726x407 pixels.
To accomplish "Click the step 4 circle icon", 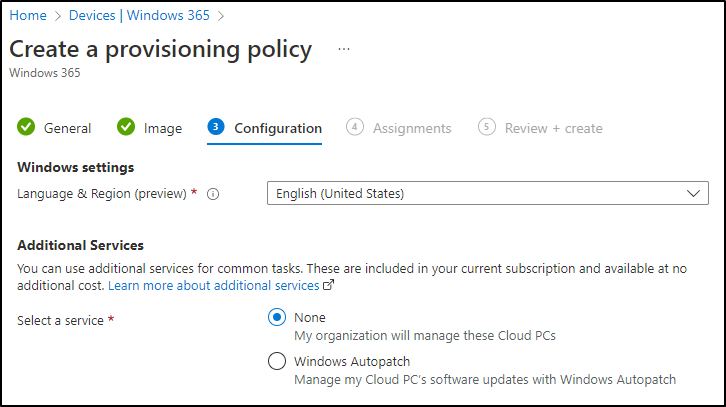I will coord(355,127).
